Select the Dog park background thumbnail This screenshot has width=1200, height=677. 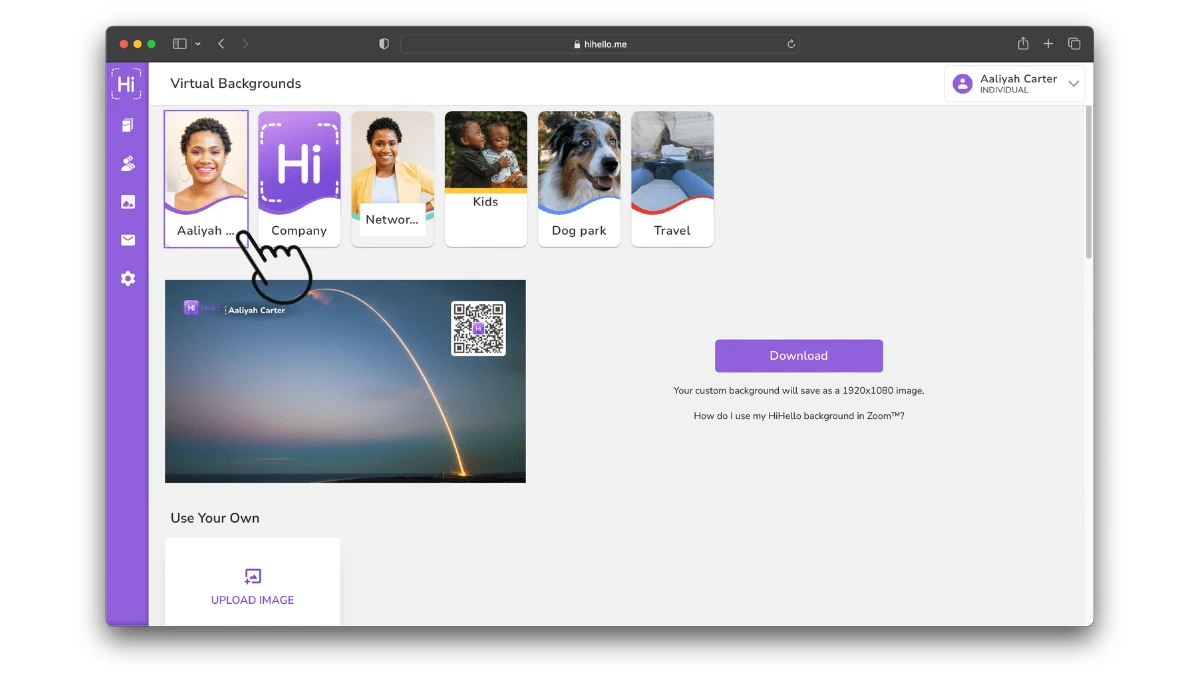[578, 178]
